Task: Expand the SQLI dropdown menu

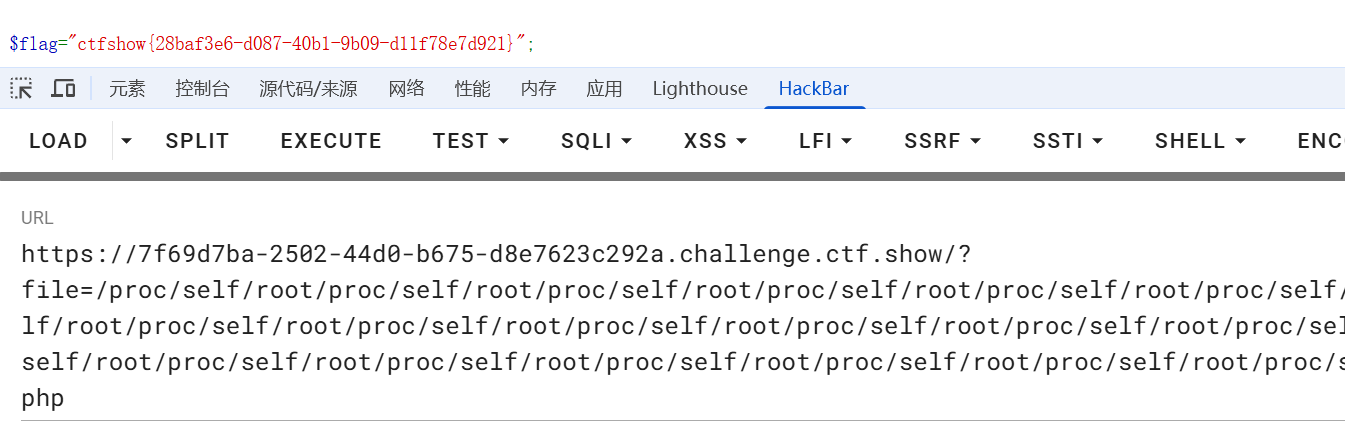Action: 597,141
